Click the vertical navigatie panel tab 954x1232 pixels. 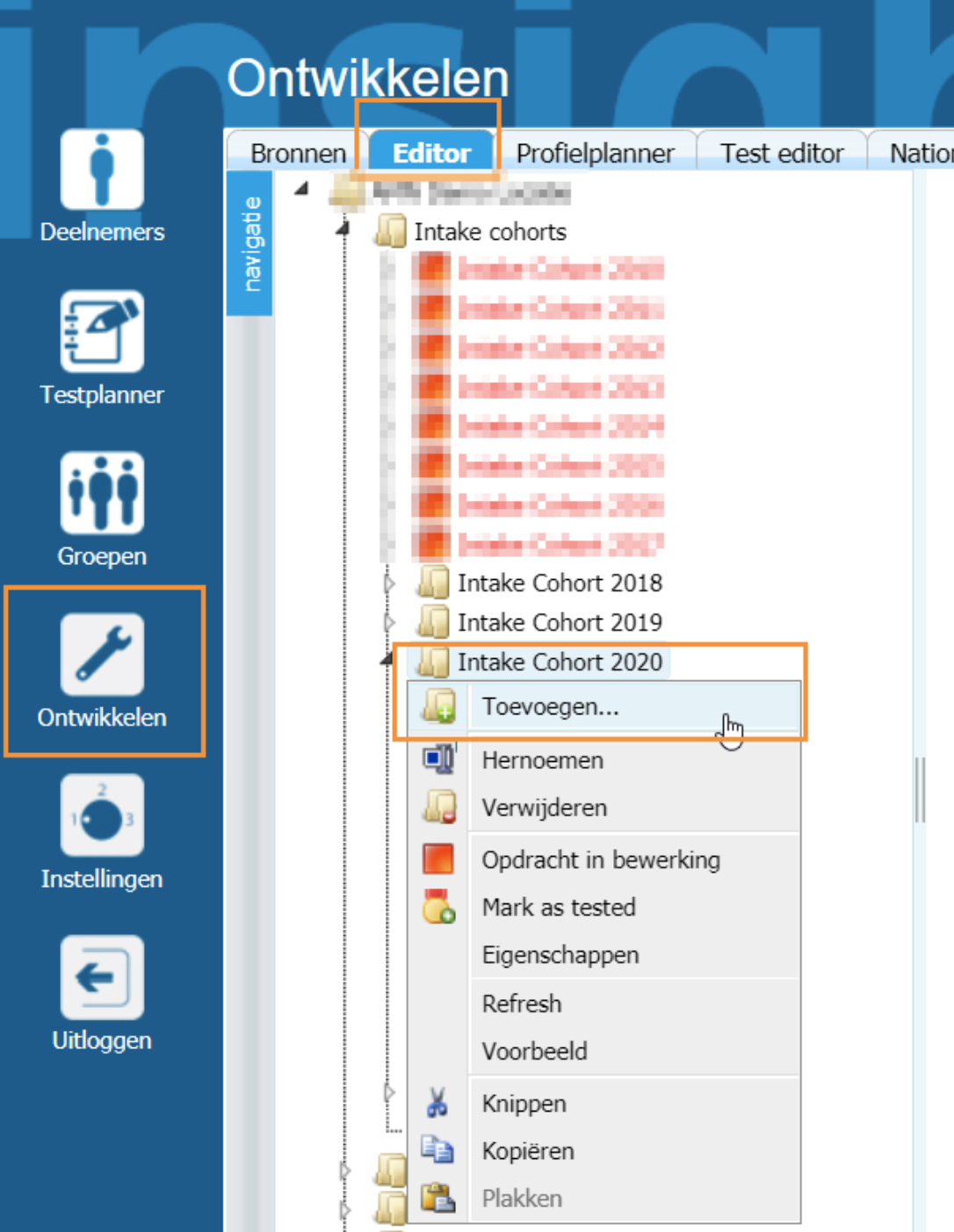click(x=251, y=243)
